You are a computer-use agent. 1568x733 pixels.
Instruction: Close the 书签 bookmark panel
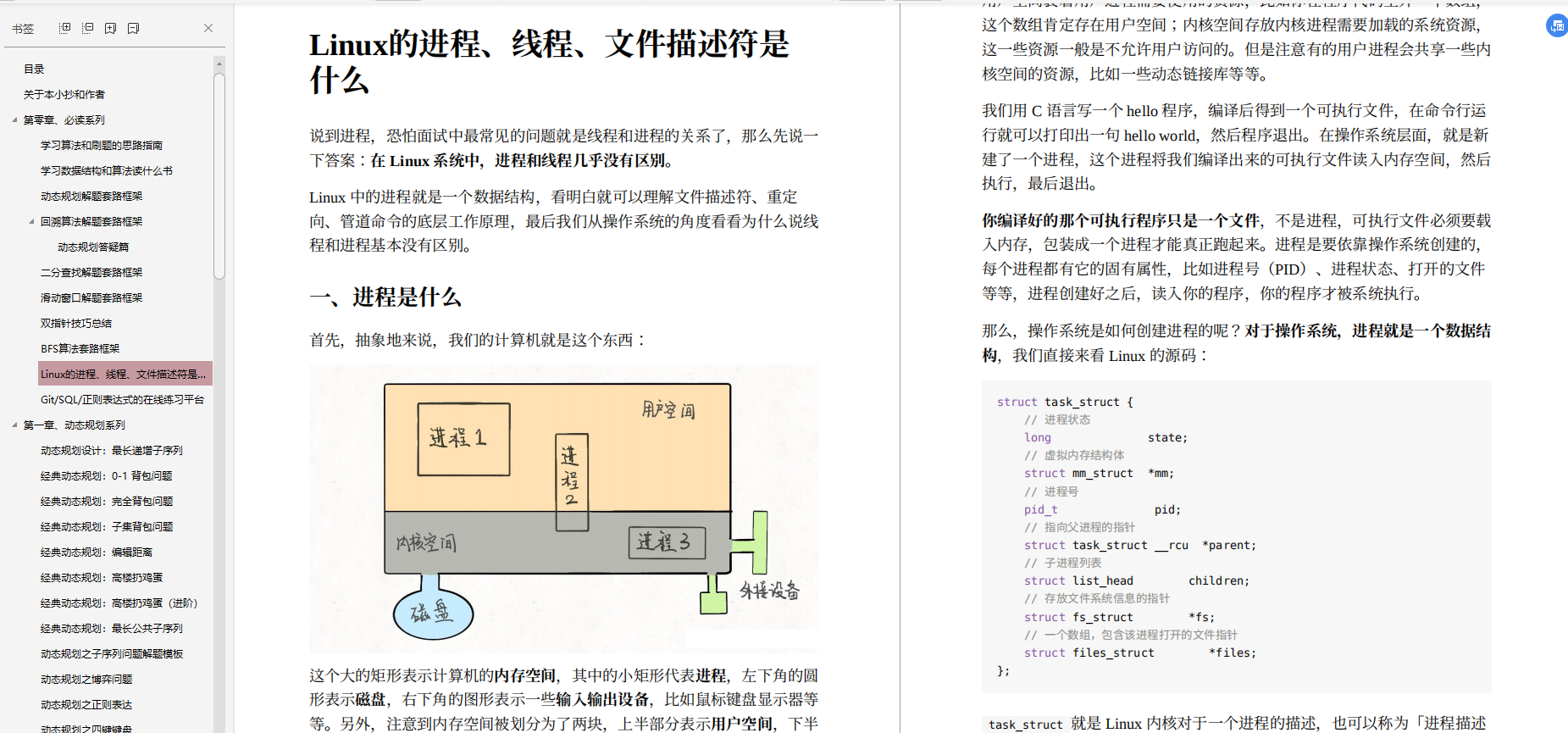[x=208, y=28]
